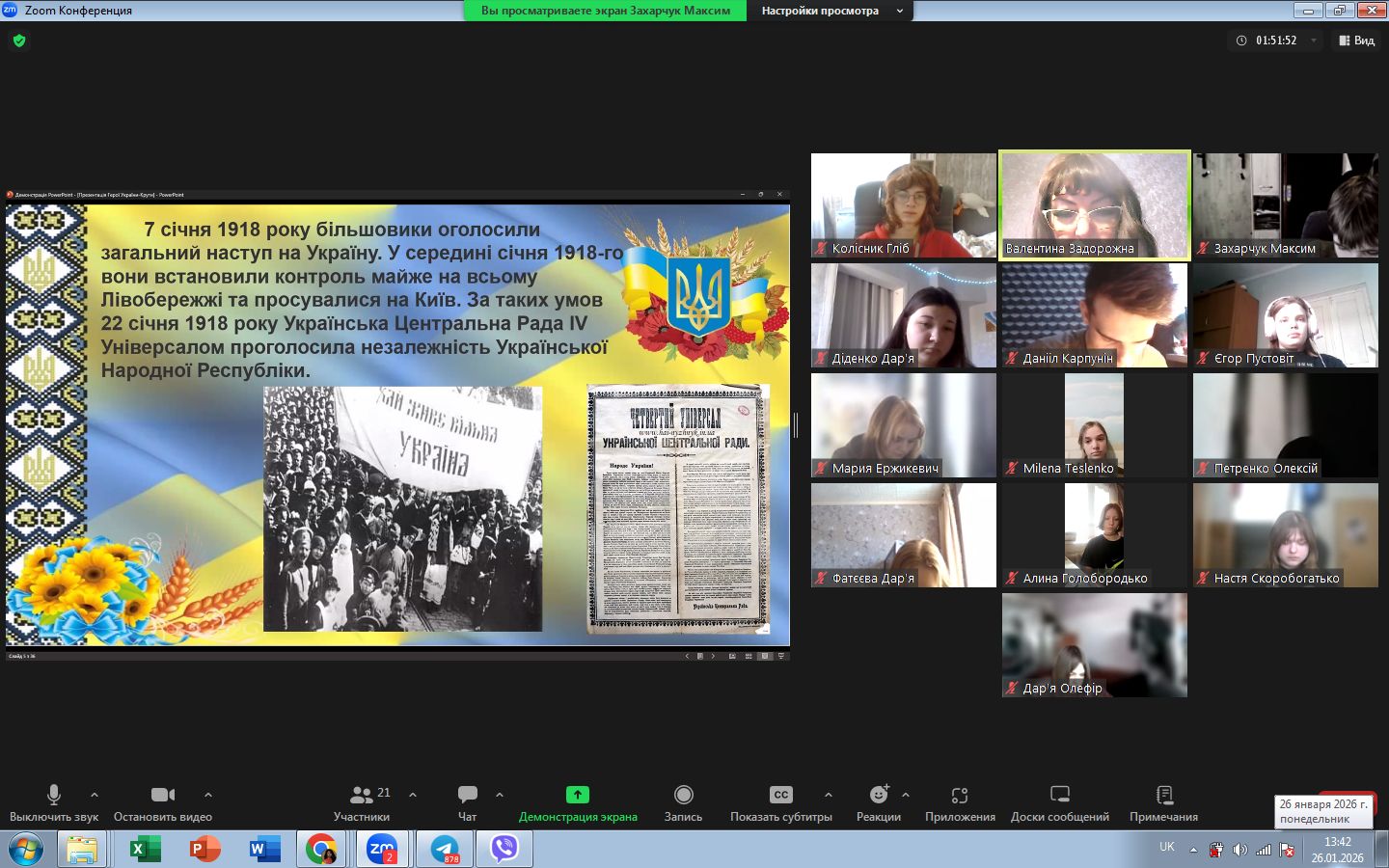
Task: Expand audio options arrow beside microphone
Action: [95, 795]
